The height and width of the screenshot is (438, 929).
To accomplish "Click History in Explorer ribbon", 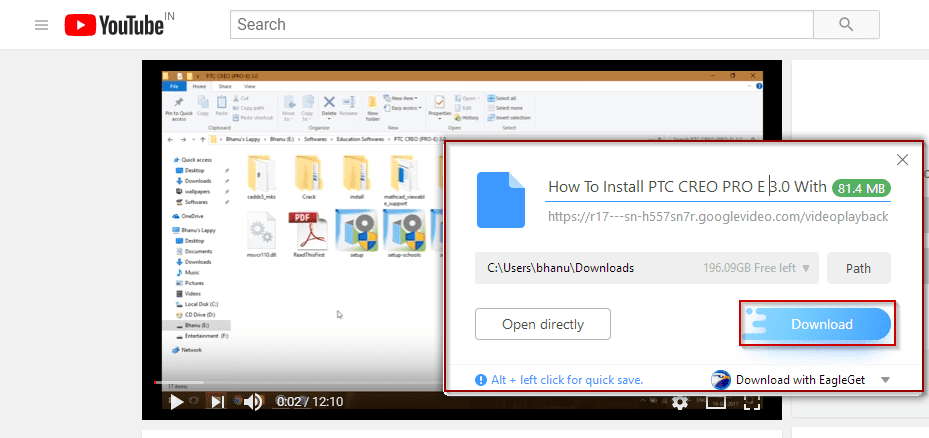I will click(x=467, y=117).
